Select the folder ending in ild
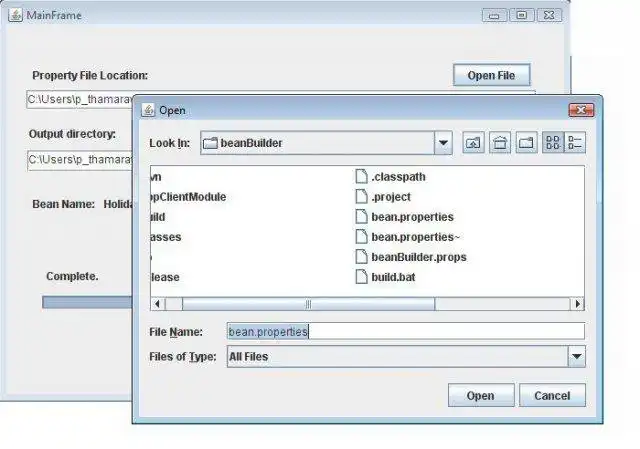 tap(158, 217)
